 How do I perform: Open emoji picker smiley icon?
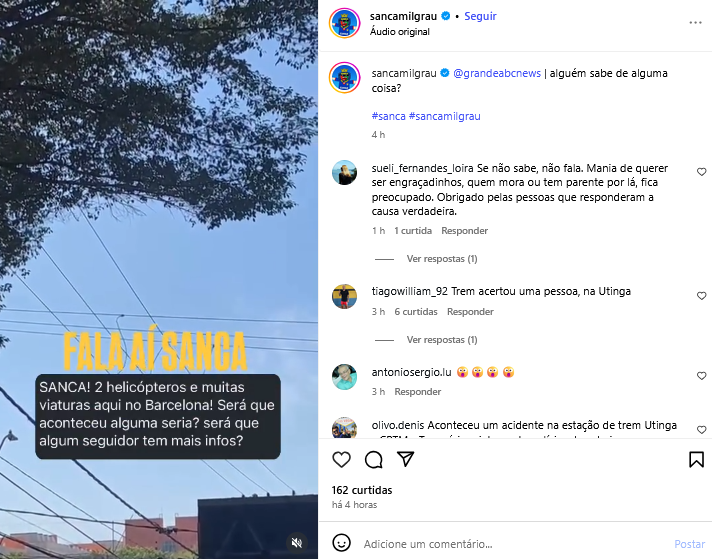point(341,543)
